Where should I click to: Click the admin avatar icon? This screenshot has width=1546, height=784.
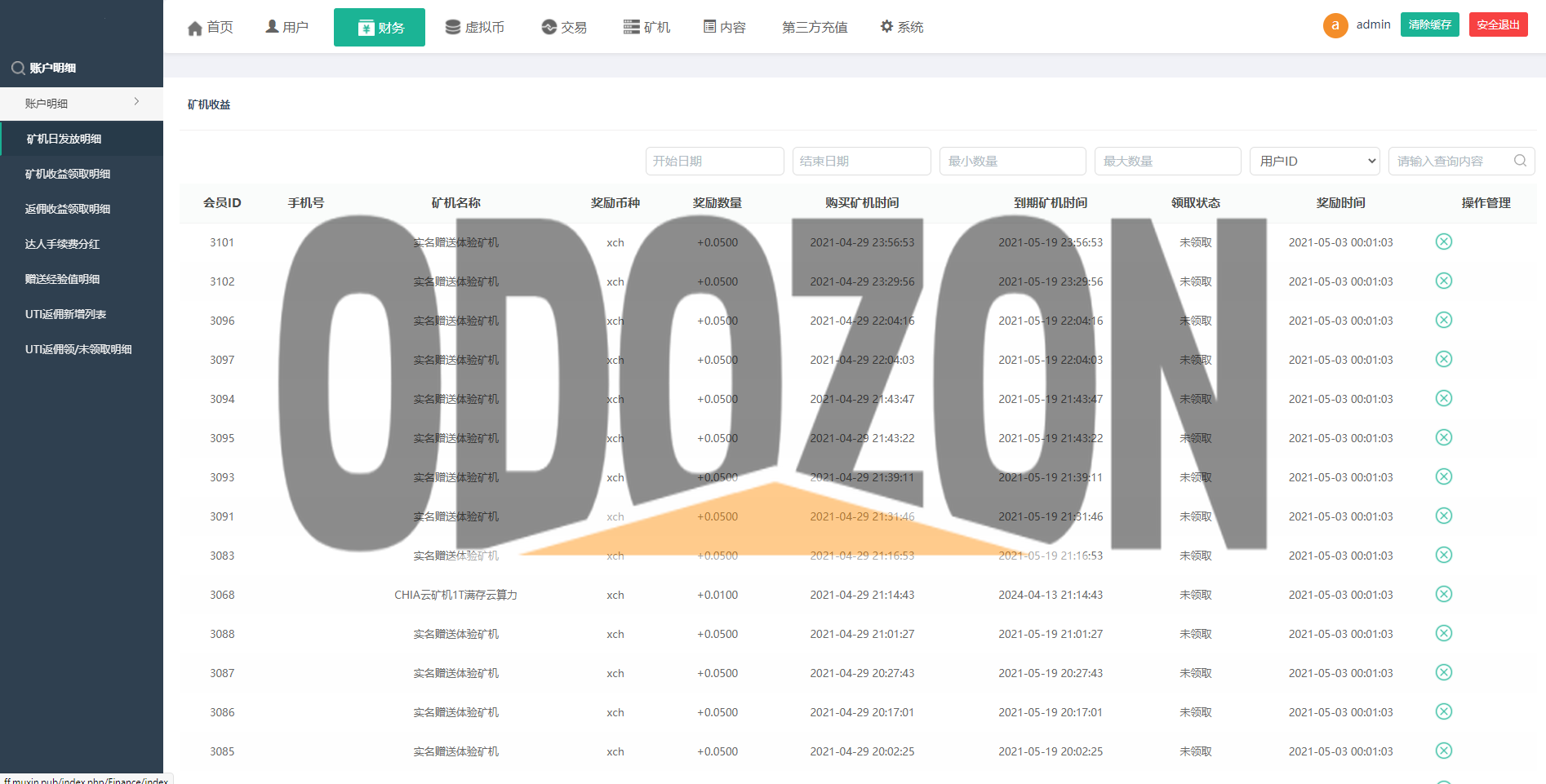click(x=1335, y=25)
